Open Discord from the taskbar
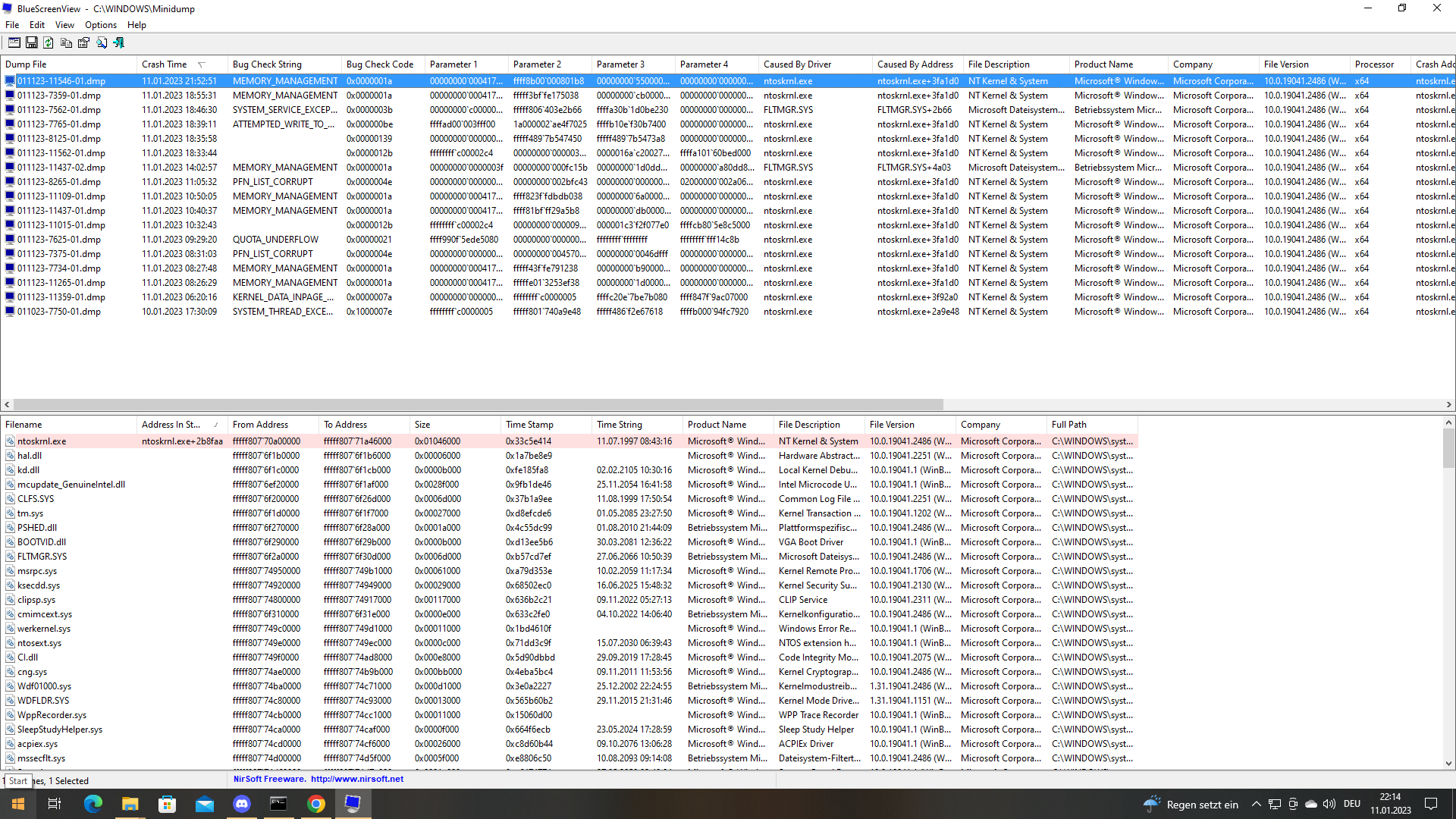Screen dimensions: 1456x819 pyautogui.click(x=242, y=804)
